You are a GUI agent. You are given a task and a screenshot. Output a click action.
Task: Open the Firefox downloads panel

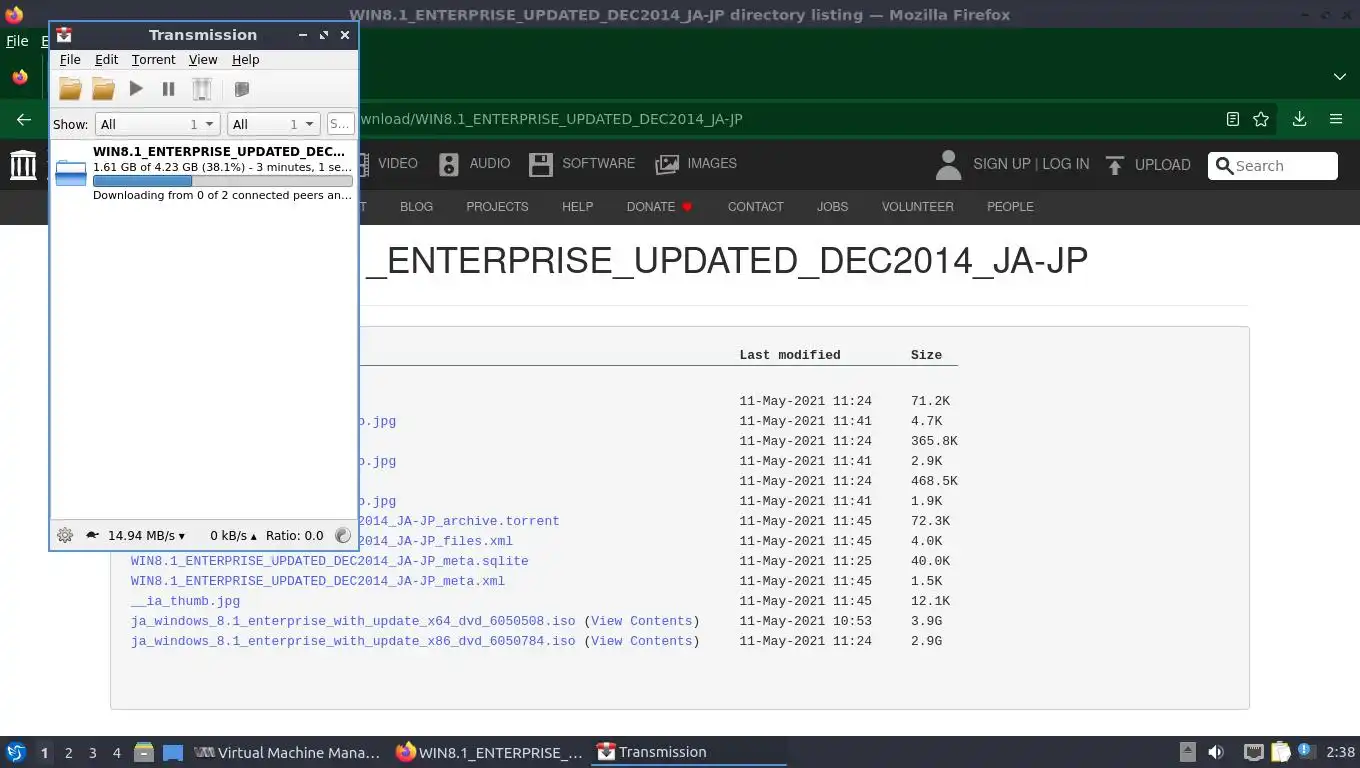1299,119
